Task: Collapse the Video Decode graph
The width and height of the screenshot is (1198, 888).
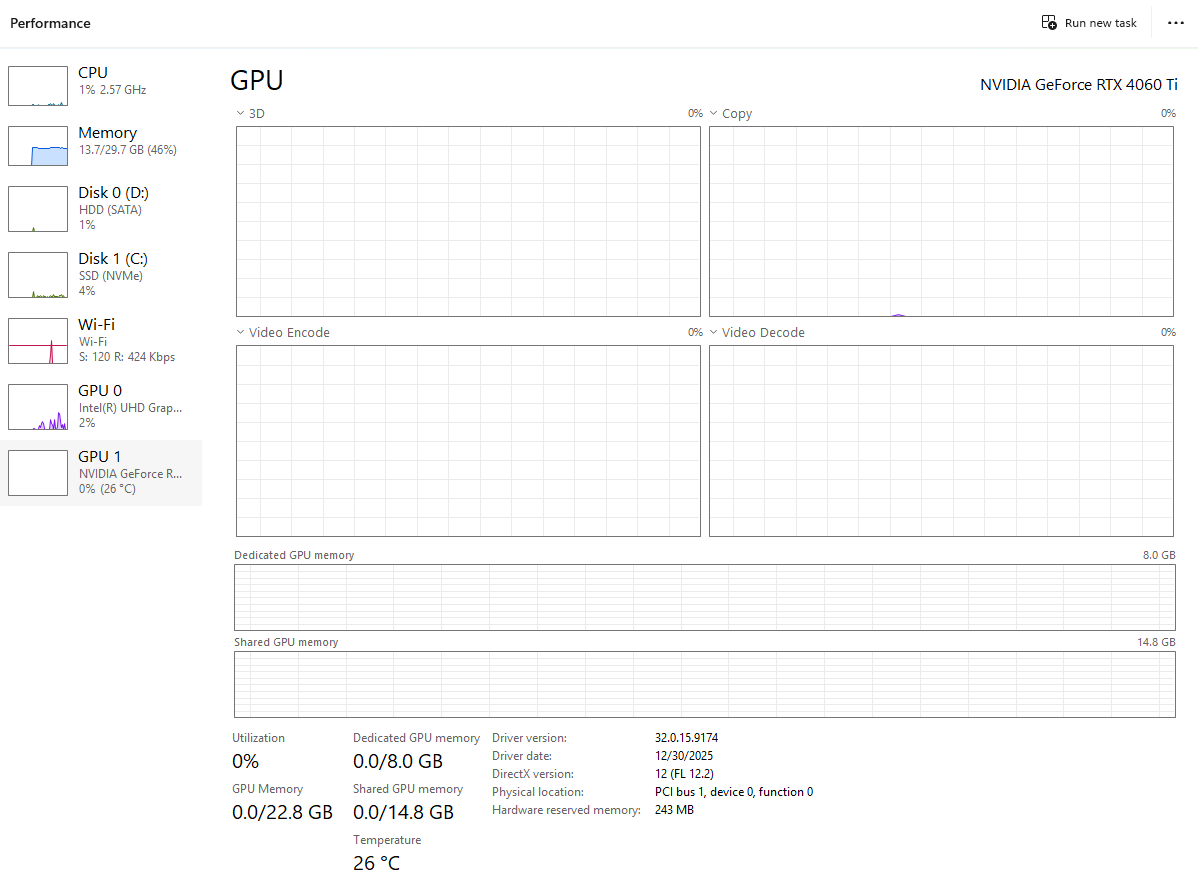Action: click(712, 332)
